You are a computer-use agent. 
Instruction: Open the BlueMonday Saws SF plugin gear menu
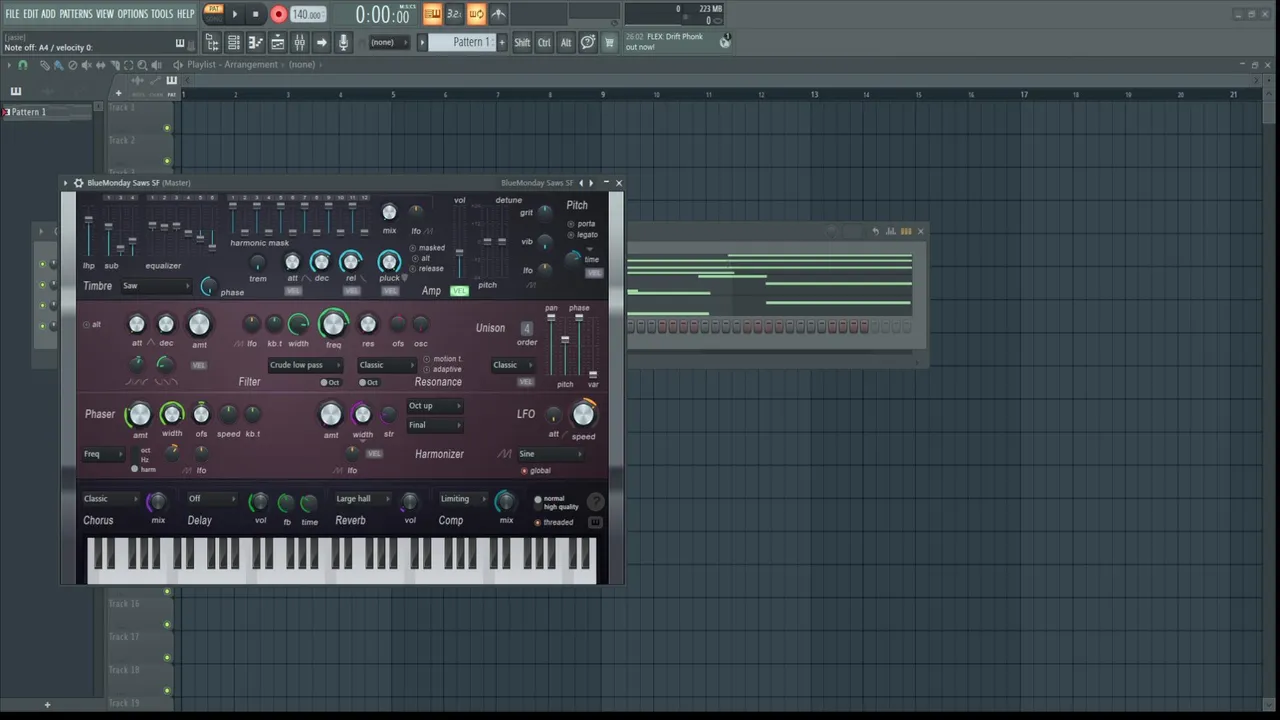pos(78,183)
